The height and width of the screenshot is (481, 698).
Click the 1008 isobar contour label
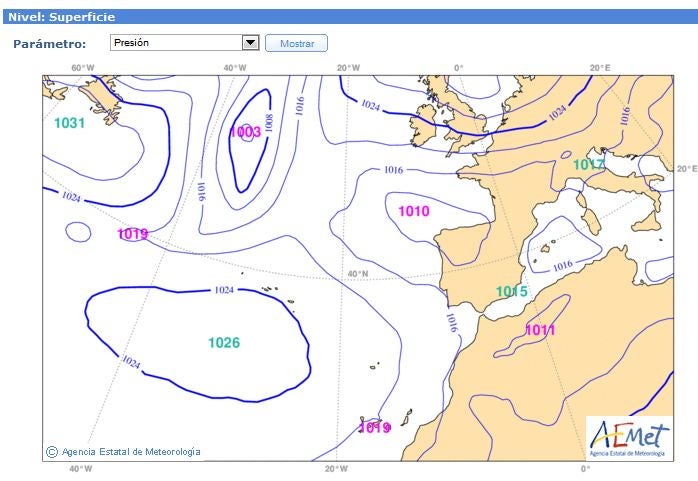[269, 123]
